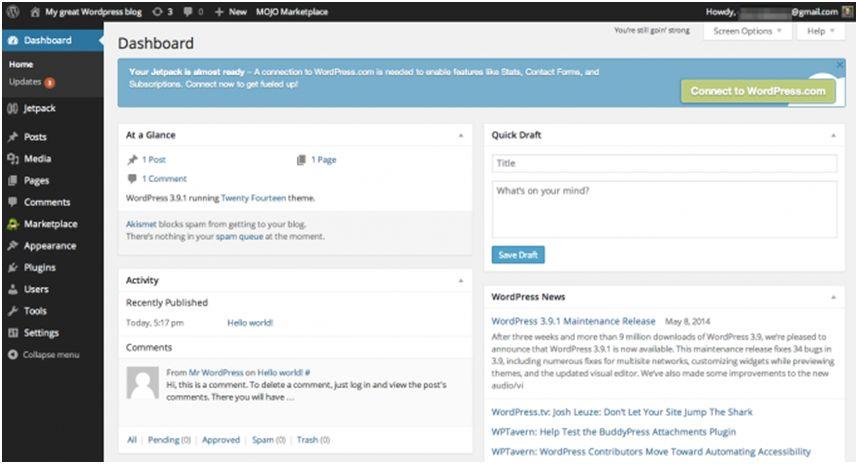Click Connect to WordPress.com button
Viewport: 858px width, 464px height.
tap(758, 91)
